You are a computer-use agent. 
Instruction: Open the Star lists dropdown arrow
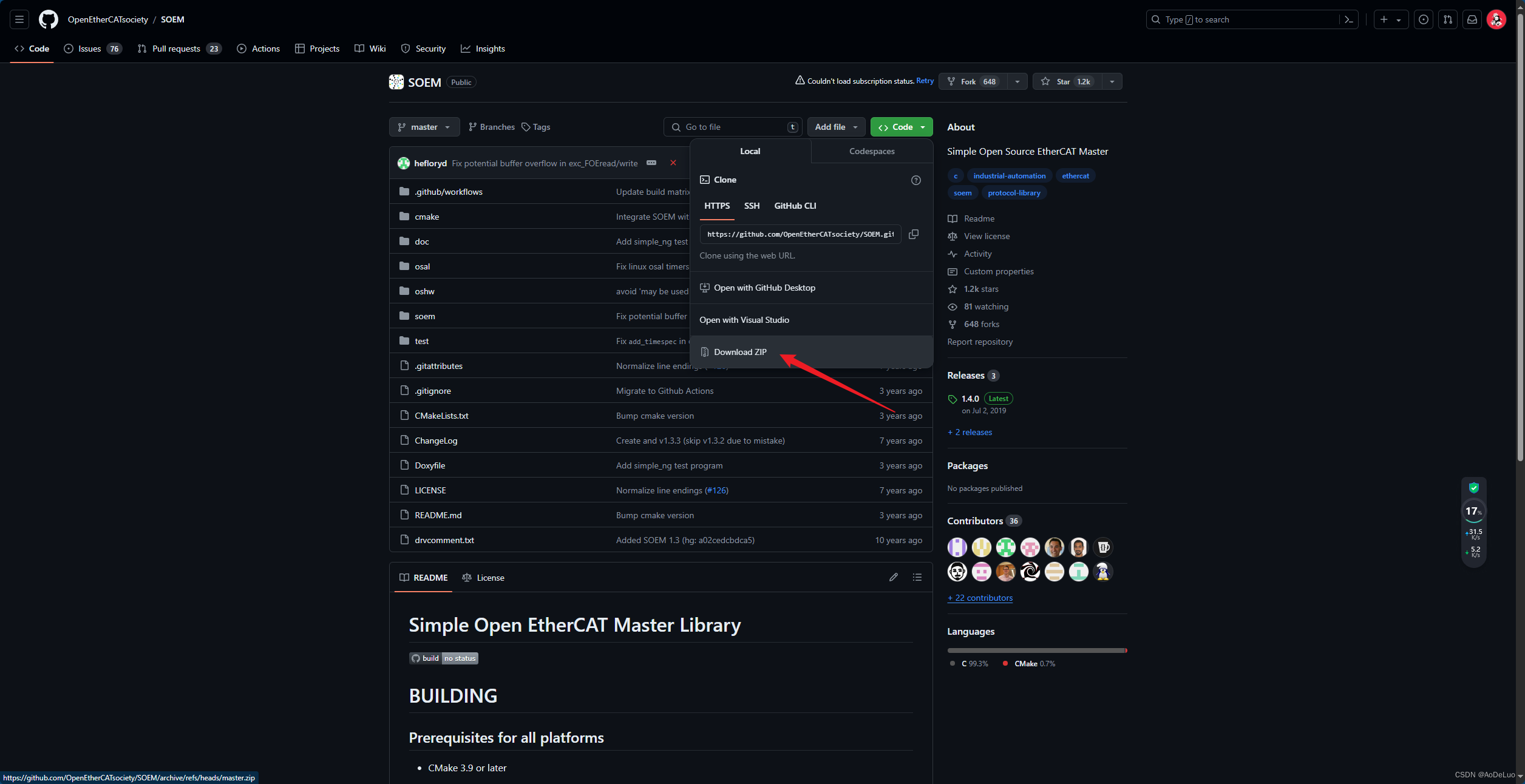(x=1112, y=81)
